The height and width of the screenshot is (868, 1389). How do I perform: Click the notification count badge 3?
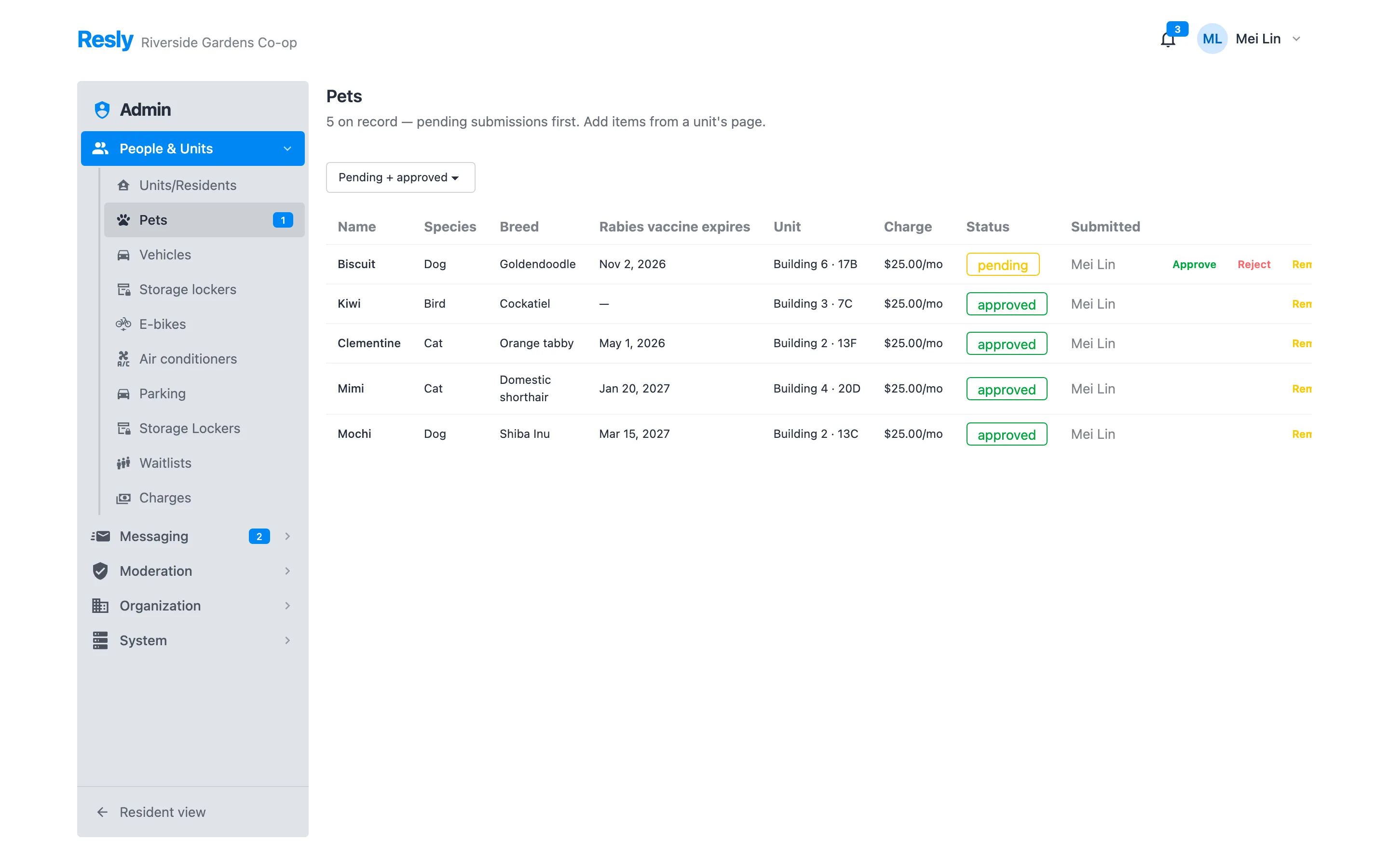coord(1177,29)
